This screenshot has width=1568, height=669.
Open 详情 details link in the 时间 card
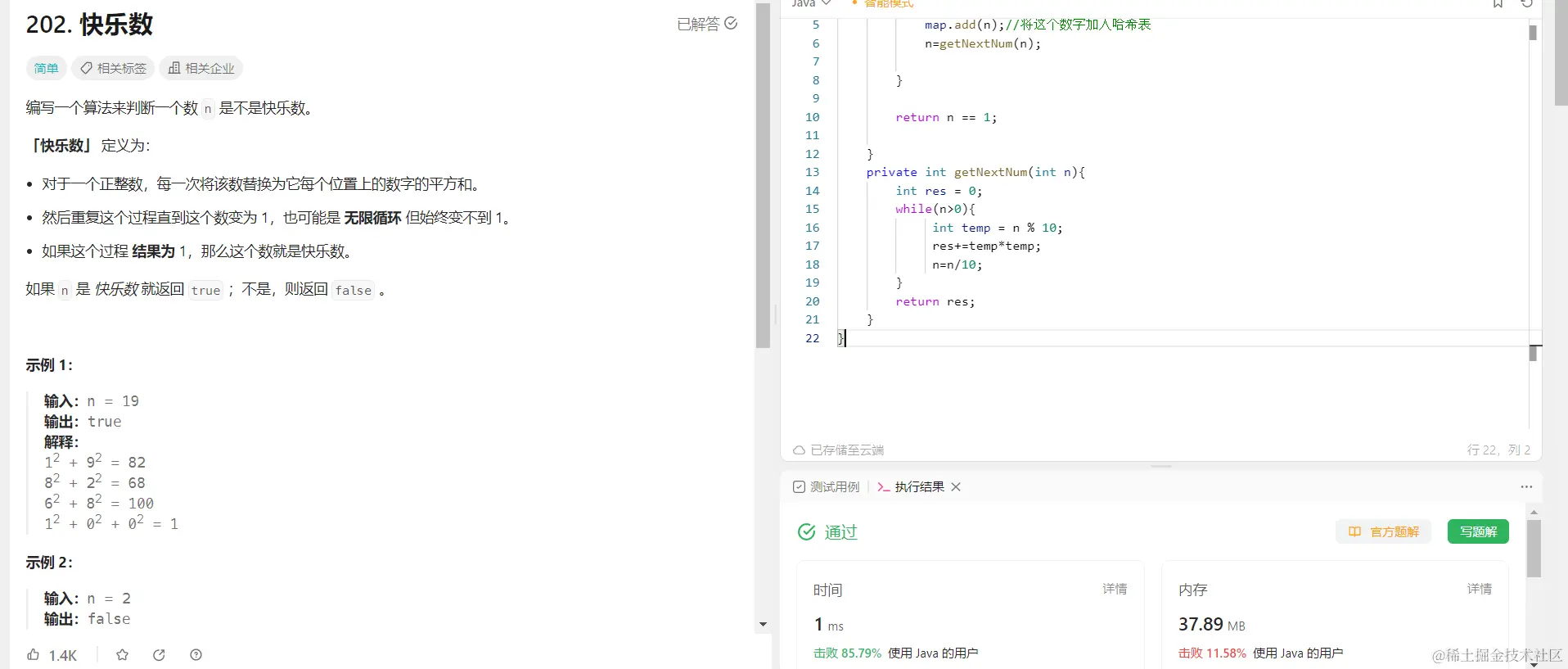(x=1115, y=589)
